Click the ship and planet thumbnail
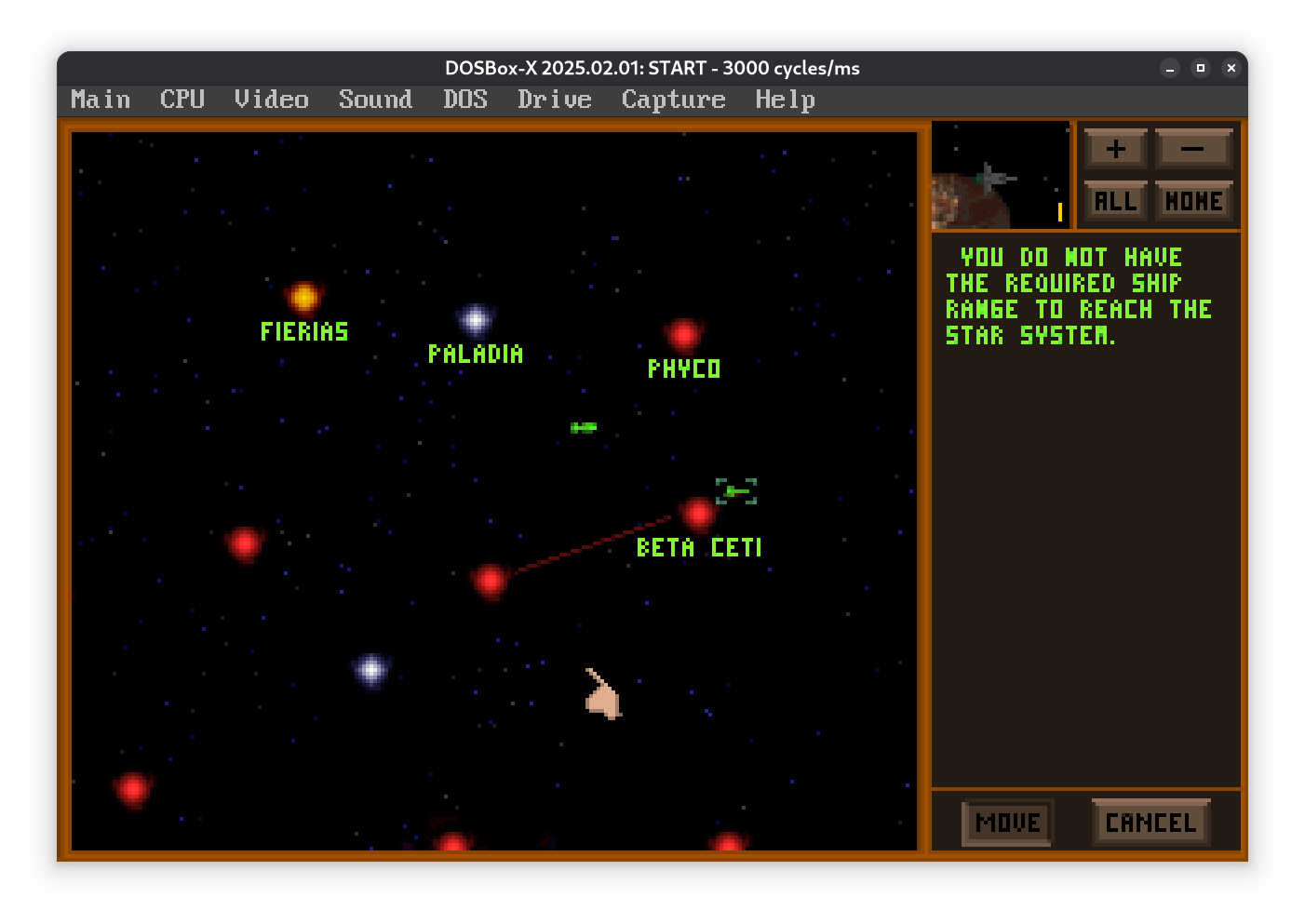1305x924 pixels. click(x=1000, y=176)
